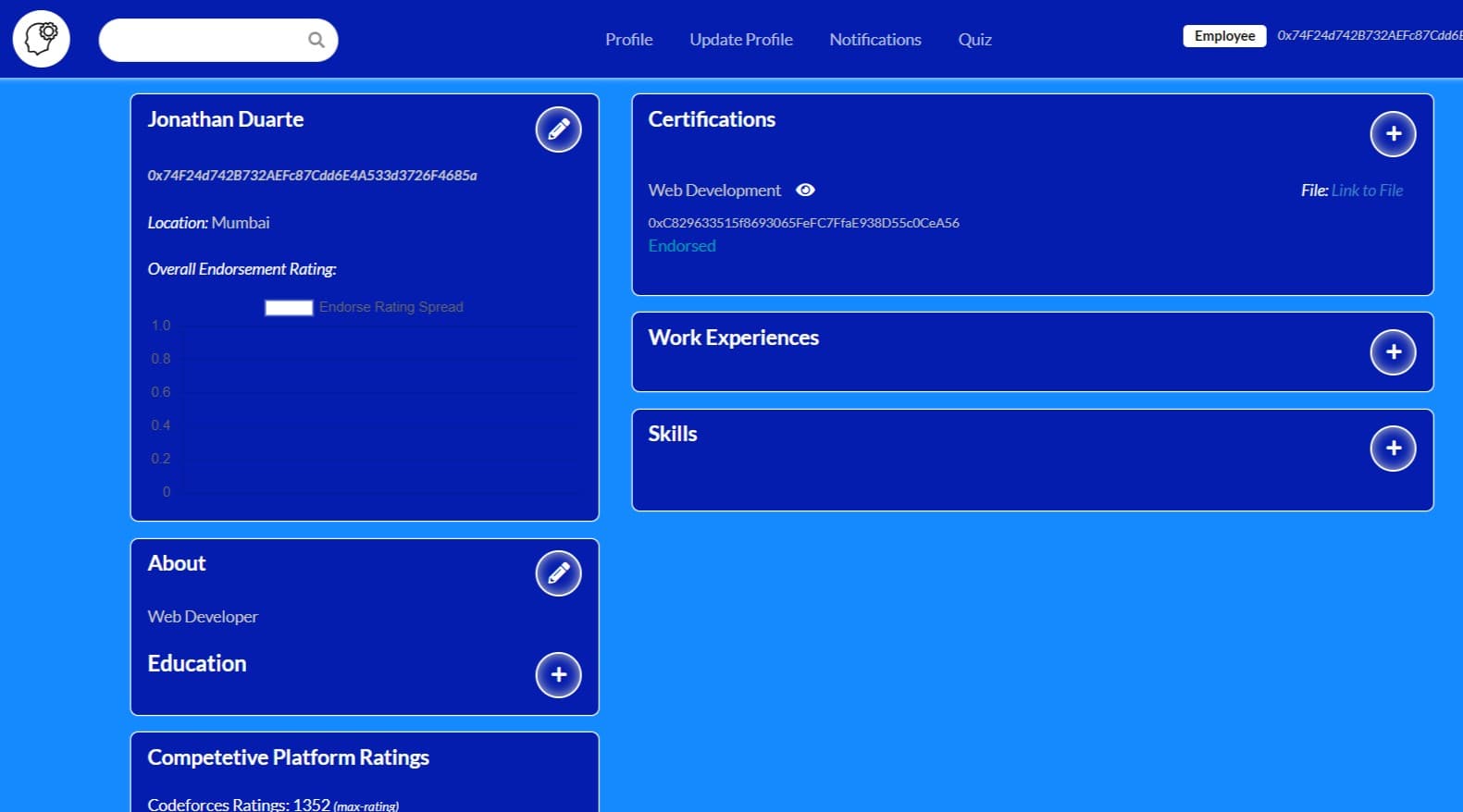Select certification address 0xC829633515f8693065FeFC7FfaE938D55c0CeA56
Image resolution: width=1463 pixels, height=812 pixels.
click(x=803, y=223)
